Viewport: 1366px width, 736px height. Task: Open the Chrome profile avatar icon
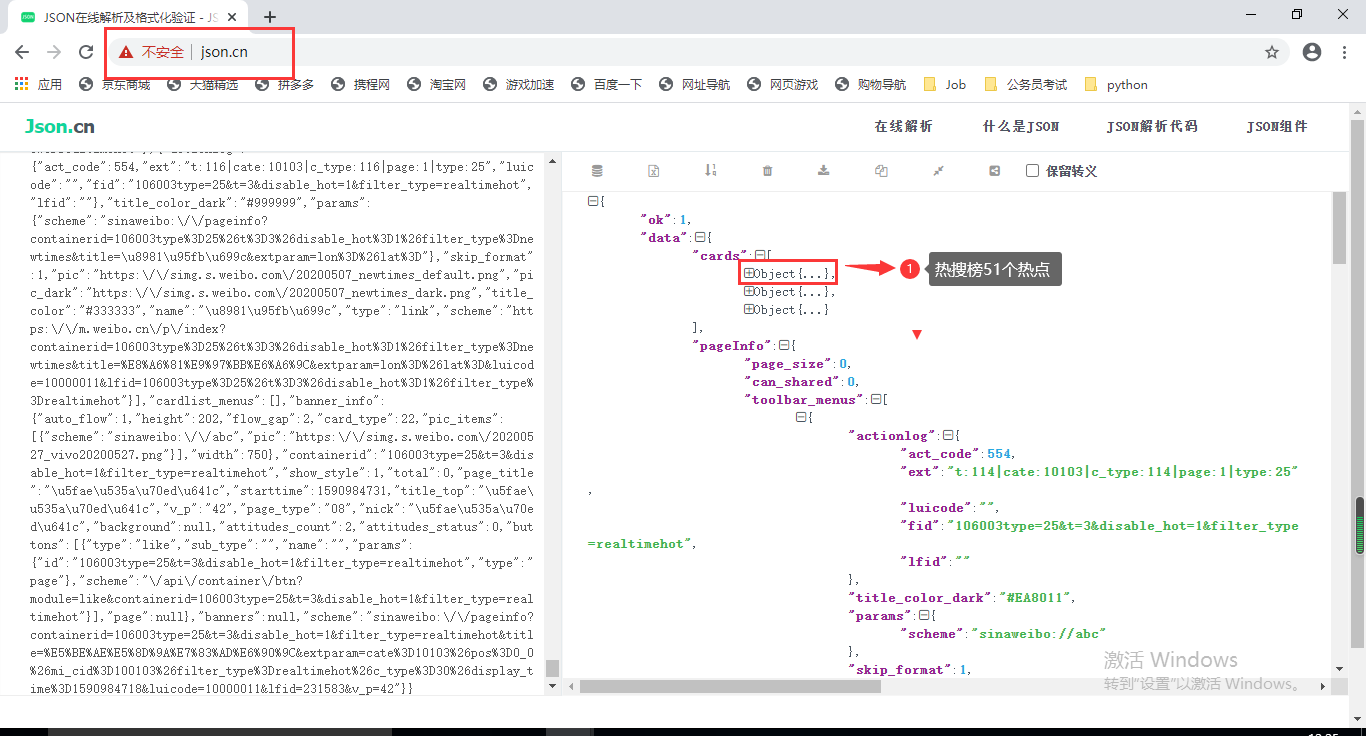pyautogui.click(x=1312, y=52)
